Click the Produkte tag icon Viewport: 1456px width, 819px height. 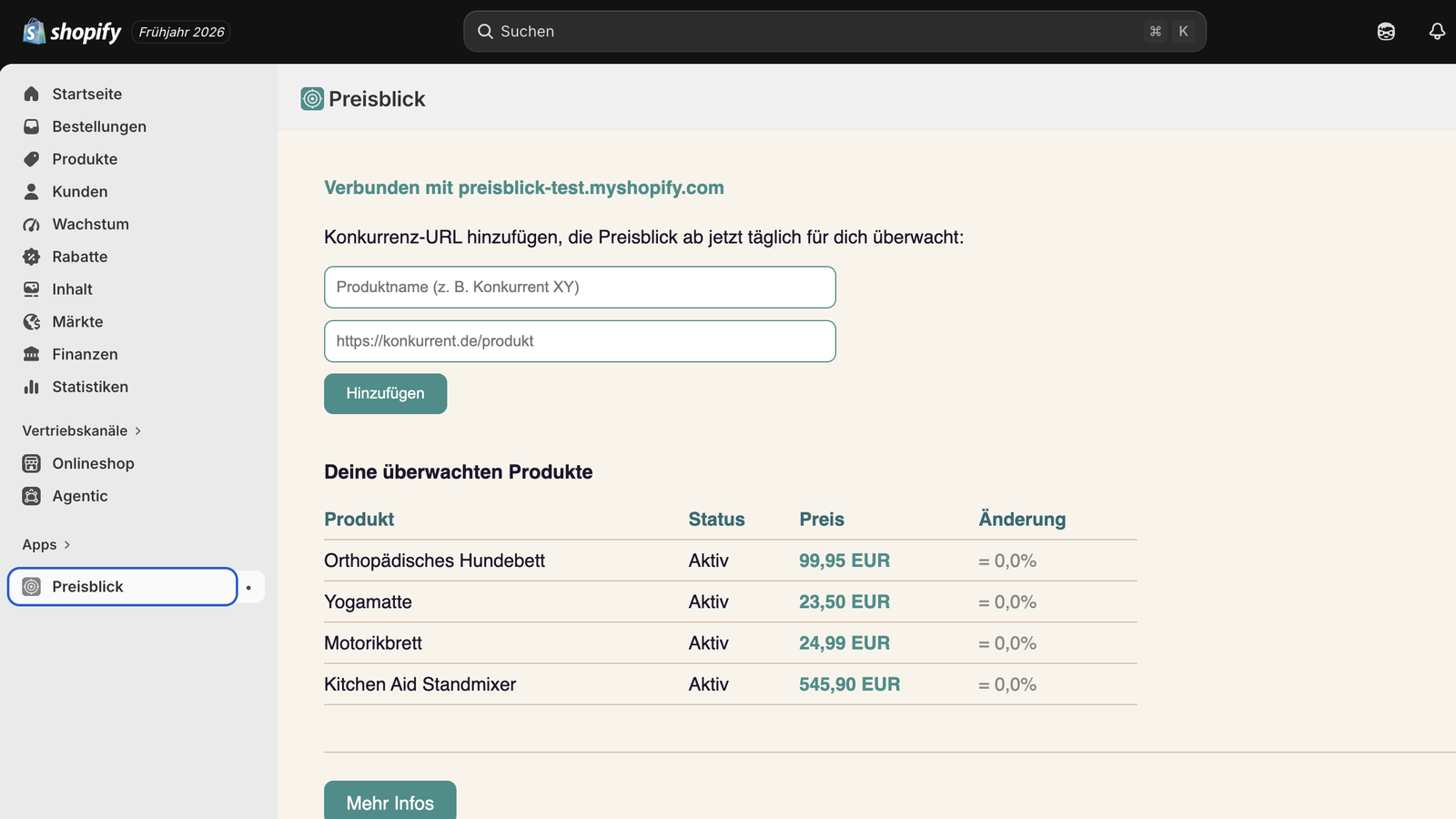coord(32,159)
